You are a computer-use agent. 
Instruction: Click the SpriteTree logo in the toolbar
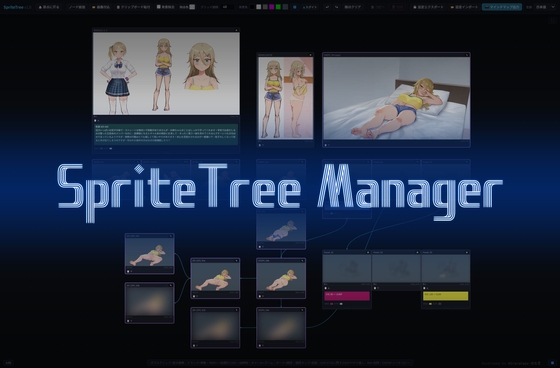(14, 7)
